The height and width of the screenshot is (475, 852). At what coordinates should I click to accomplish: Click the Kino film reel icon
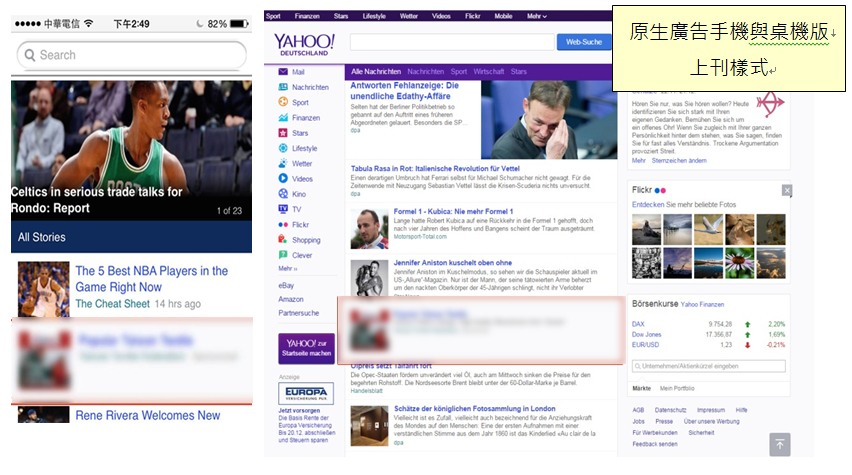283,193
